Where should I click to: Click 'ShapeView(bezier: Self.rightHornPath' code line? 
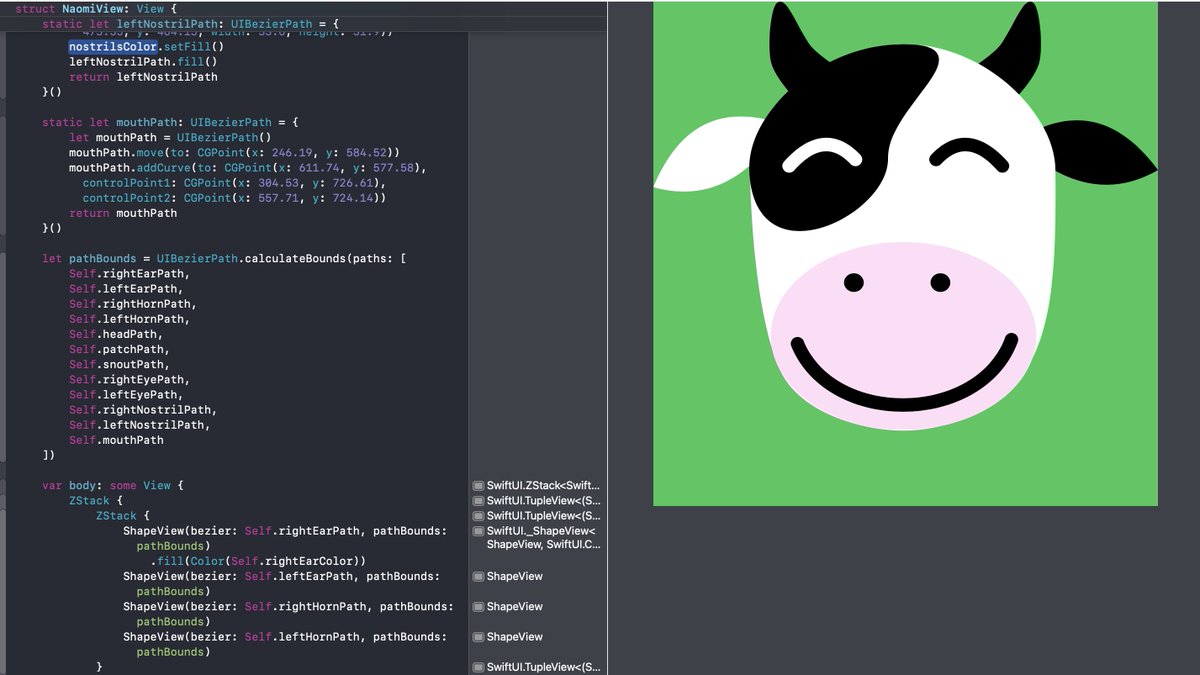(x=288, y=607)
